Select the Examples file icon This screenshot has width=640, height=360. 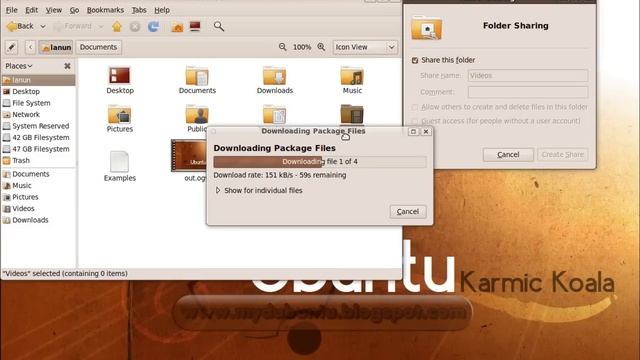coord(119,162)
